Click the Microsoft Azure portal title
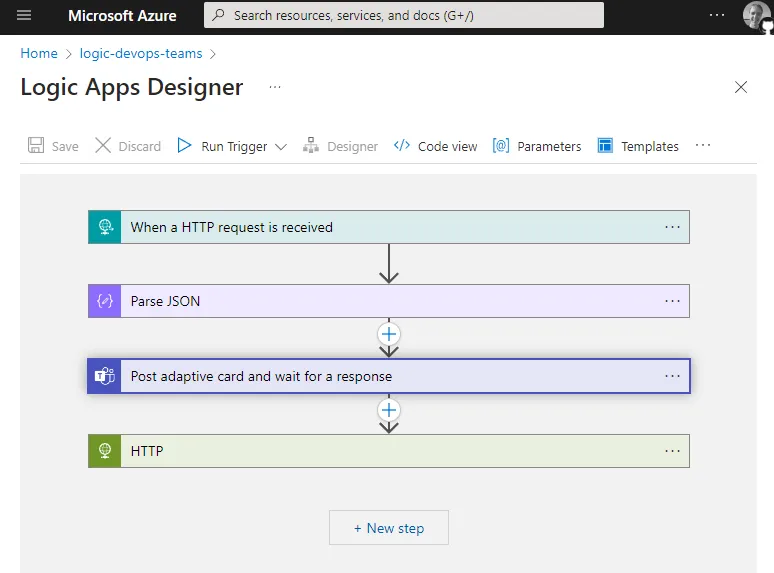This screenshot has height=573, width=774. coord(122,16)
